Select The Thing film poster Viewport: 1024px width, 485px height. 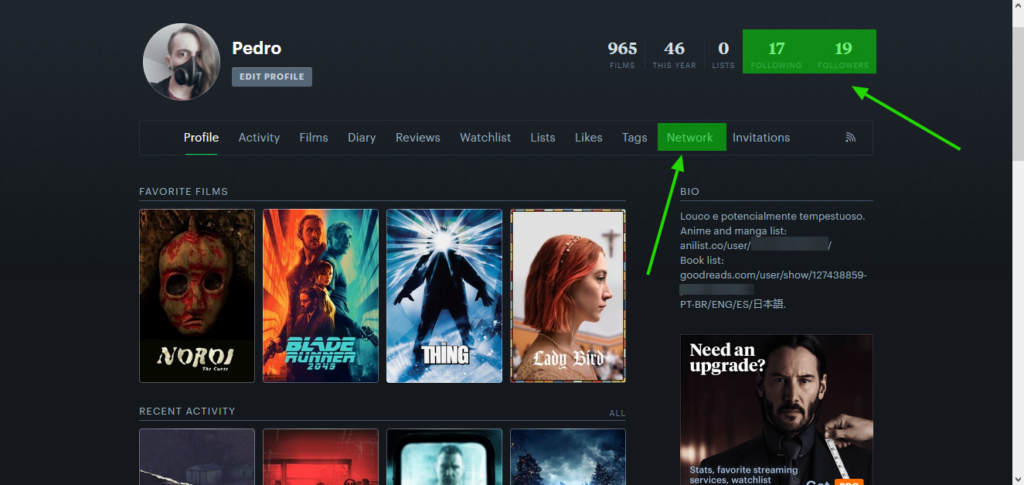click(x=444, y=295)
